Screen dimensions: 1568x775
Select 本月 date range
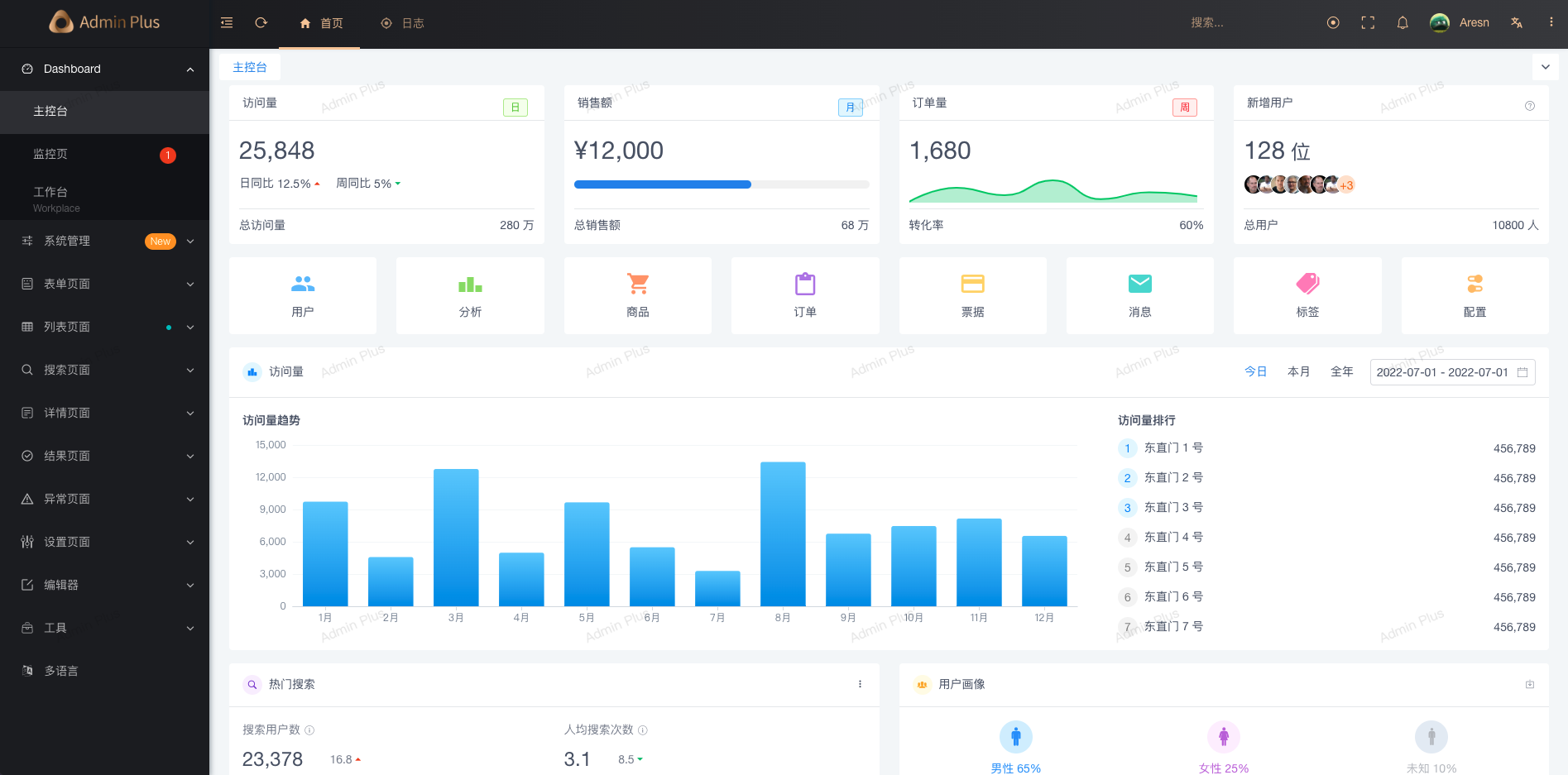tap(1299, 372)
